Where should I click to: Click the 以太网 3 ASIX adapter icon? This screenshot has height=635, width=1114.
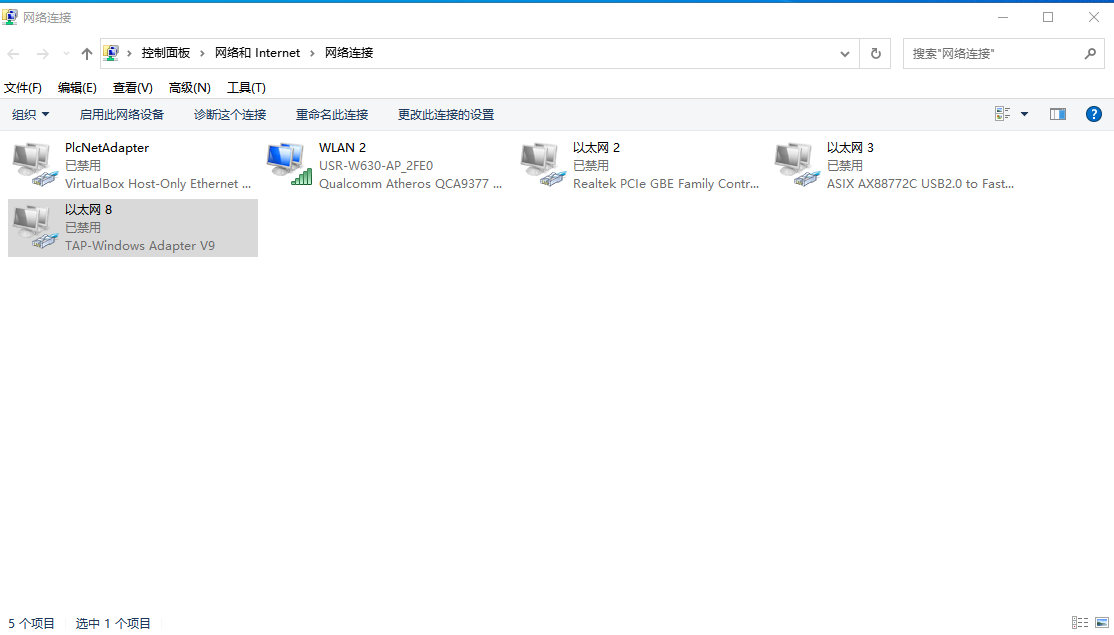click(x=797, y=165)
